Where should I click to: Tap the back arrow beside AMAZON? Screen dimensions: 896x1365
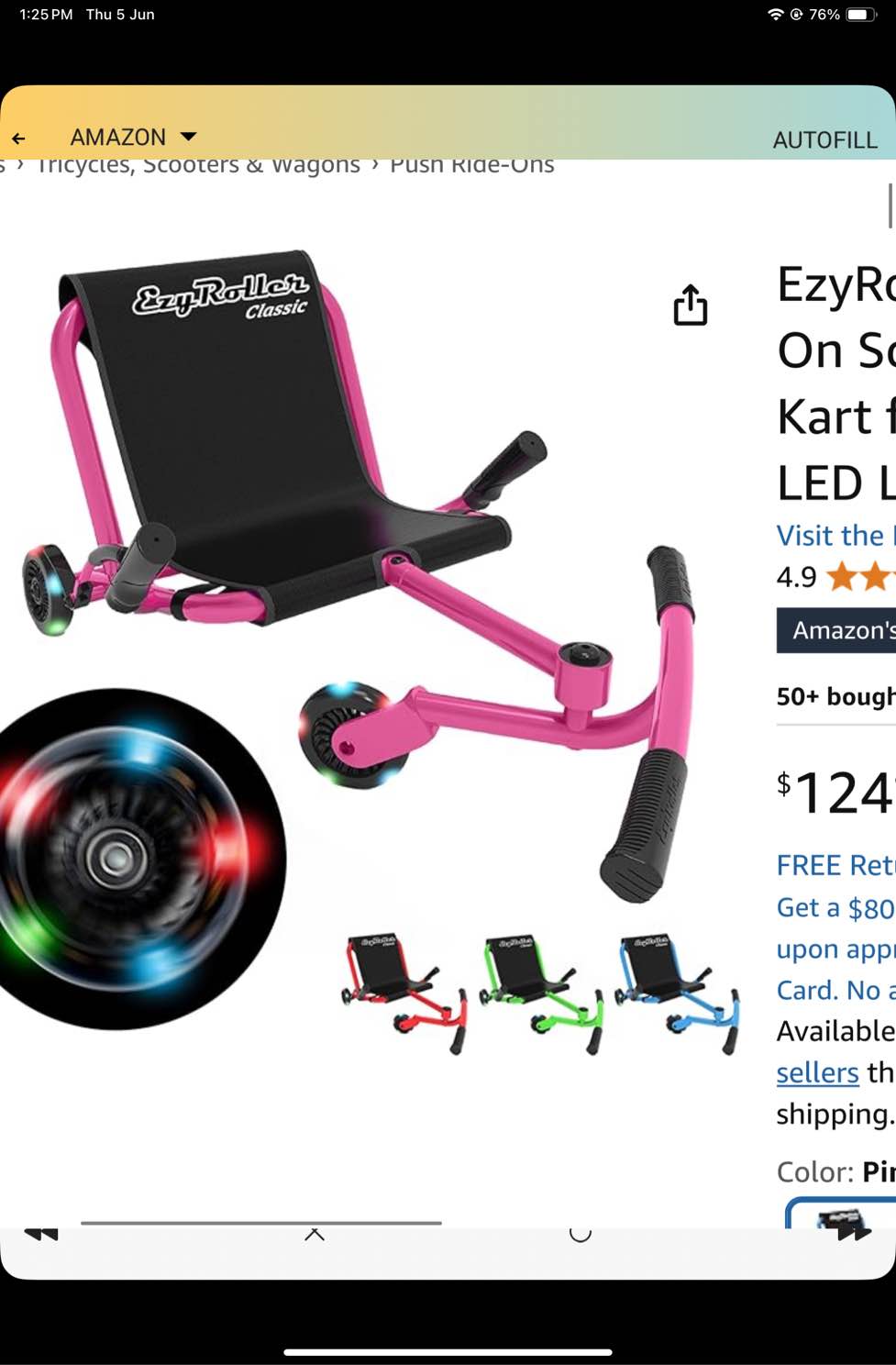click(18, 139)
